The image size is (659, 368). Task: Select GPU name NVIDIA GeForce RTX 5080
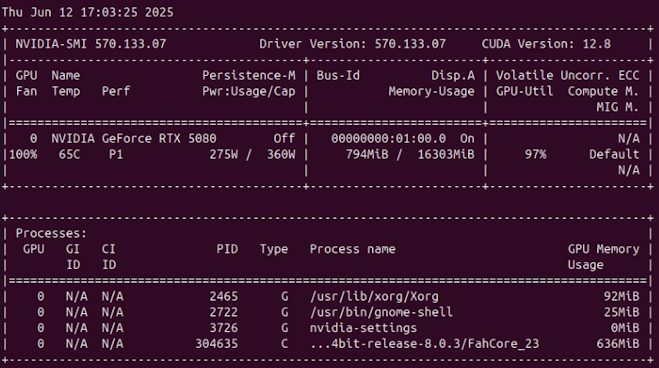click(134, 139)
